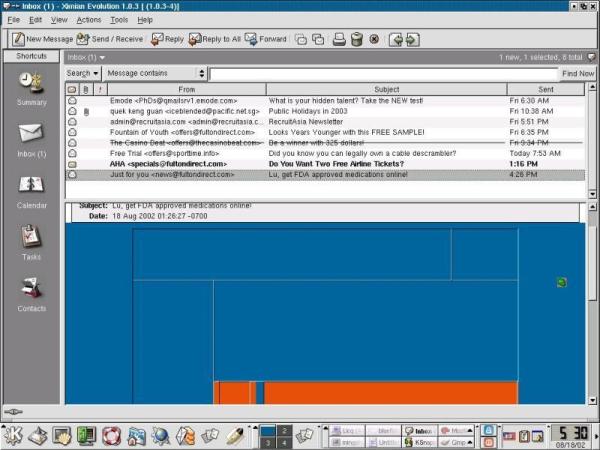
Task: Select the Public Holidays in 2003 message
Action: click(325, 111)
